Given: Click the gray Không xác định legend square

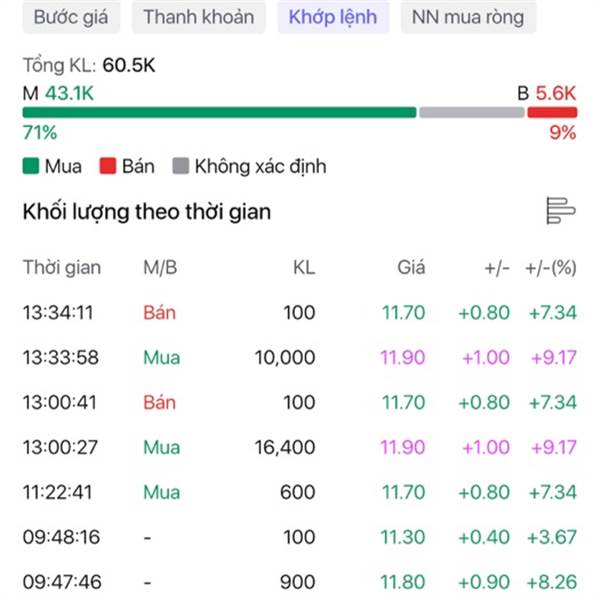Looking at the screenshot, I should [x=181, y=166].
